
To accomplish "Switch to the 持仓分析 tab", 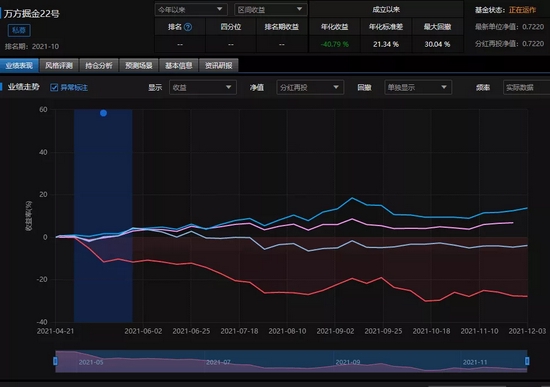I will pyautogui.click(x=99, y=66).
